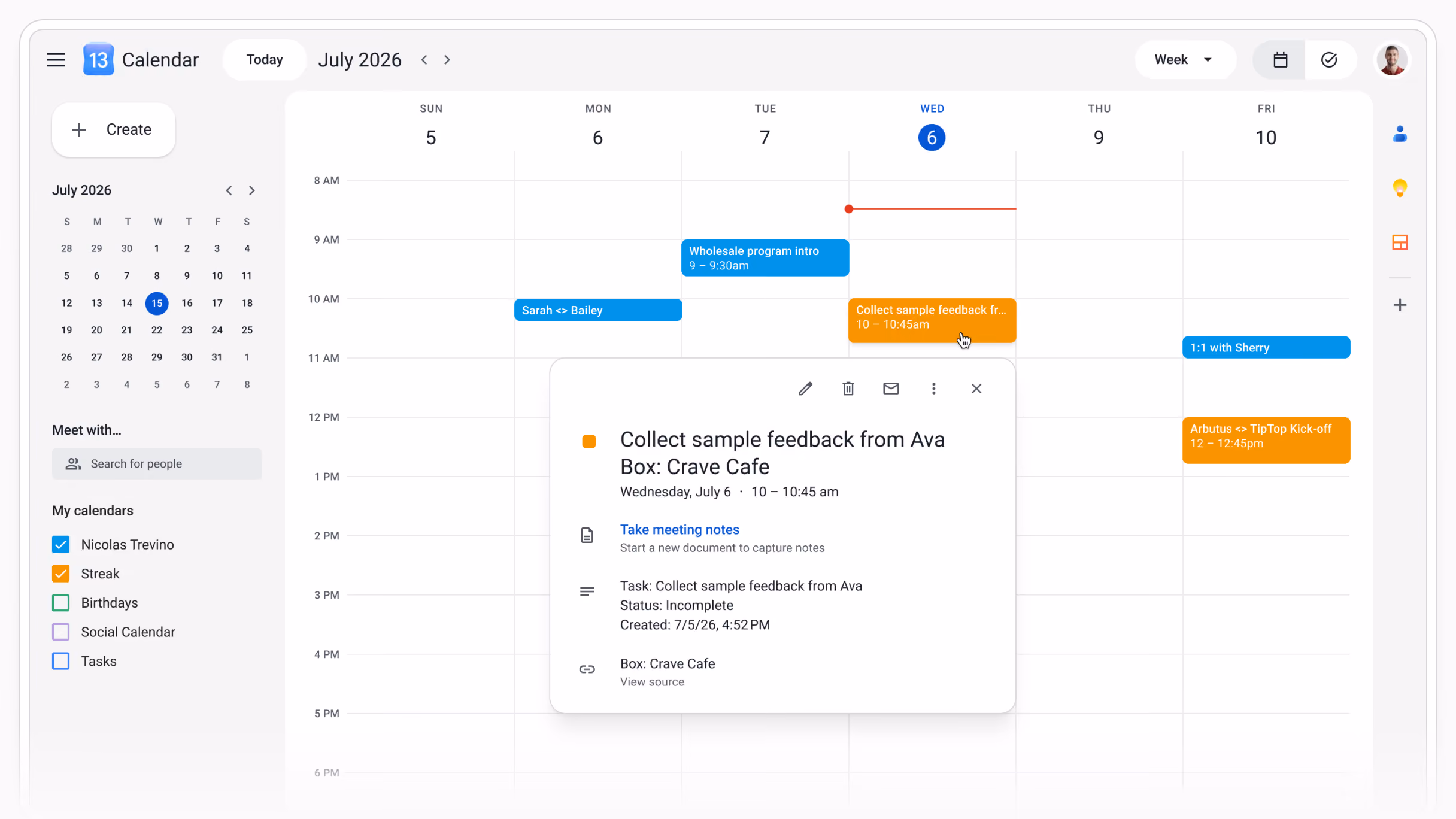Enable the Birthdays calendar checkbox
This screenshot has width=1456, height=819.
pos(61,603)
